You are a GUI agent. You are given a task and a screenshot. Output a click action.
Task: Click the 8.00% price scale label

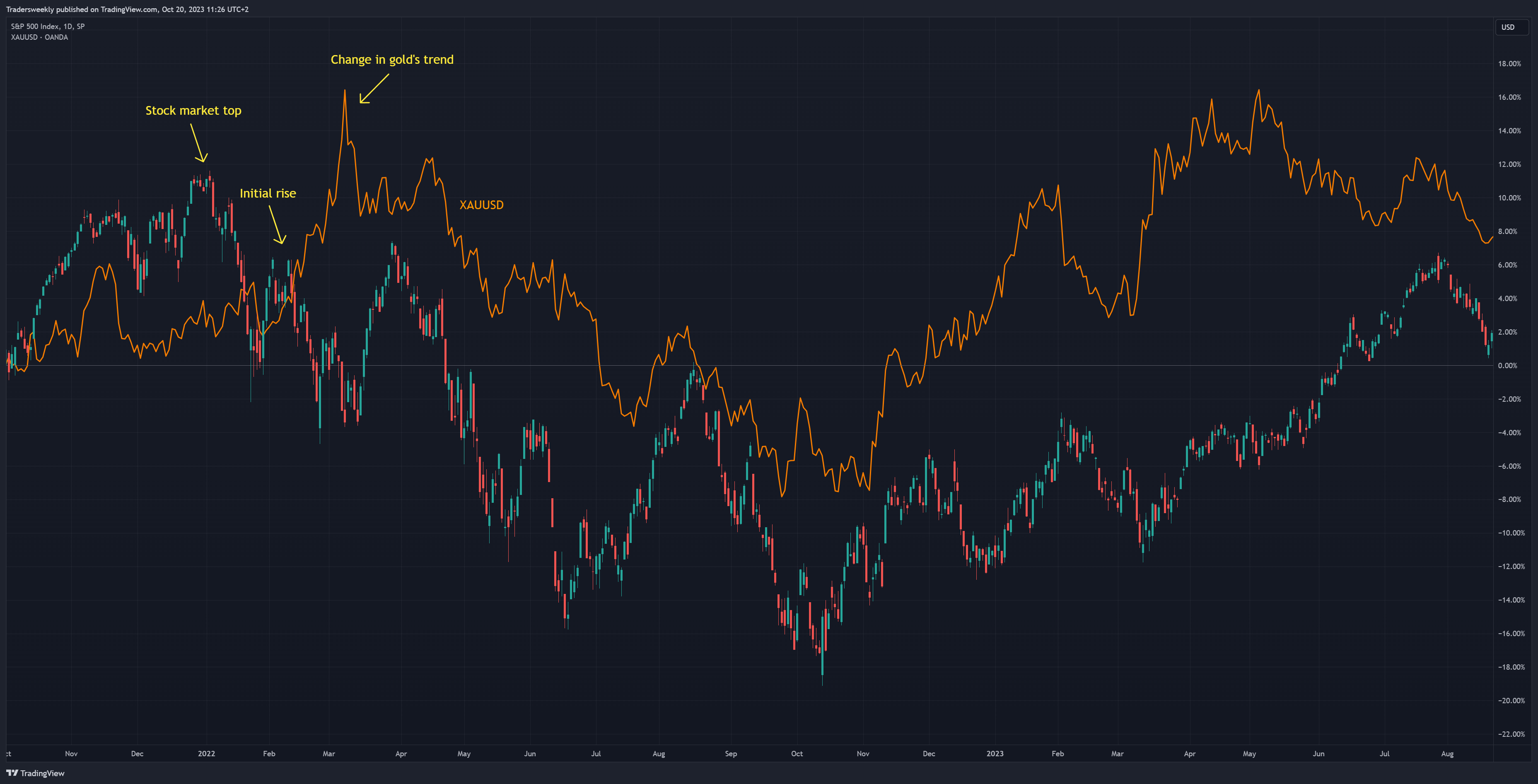point(1507,232)
